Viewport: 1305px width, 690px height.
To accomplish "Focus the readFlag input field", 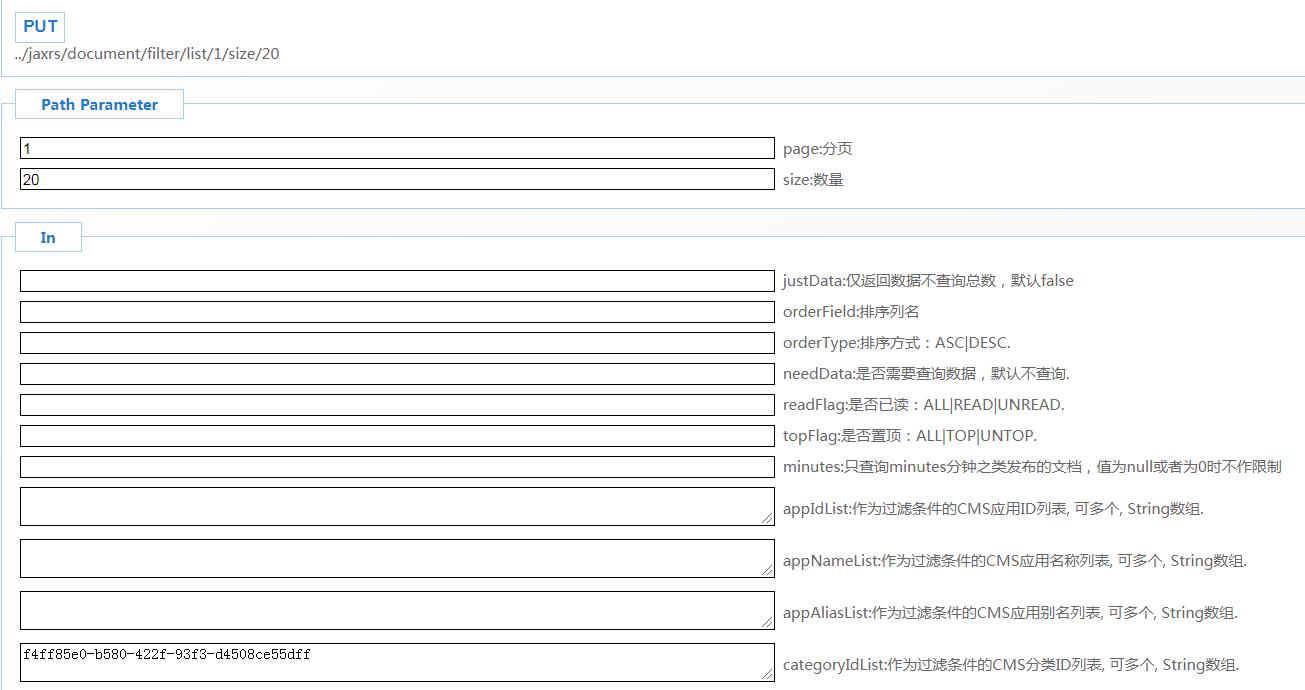I will pos(397,405).
